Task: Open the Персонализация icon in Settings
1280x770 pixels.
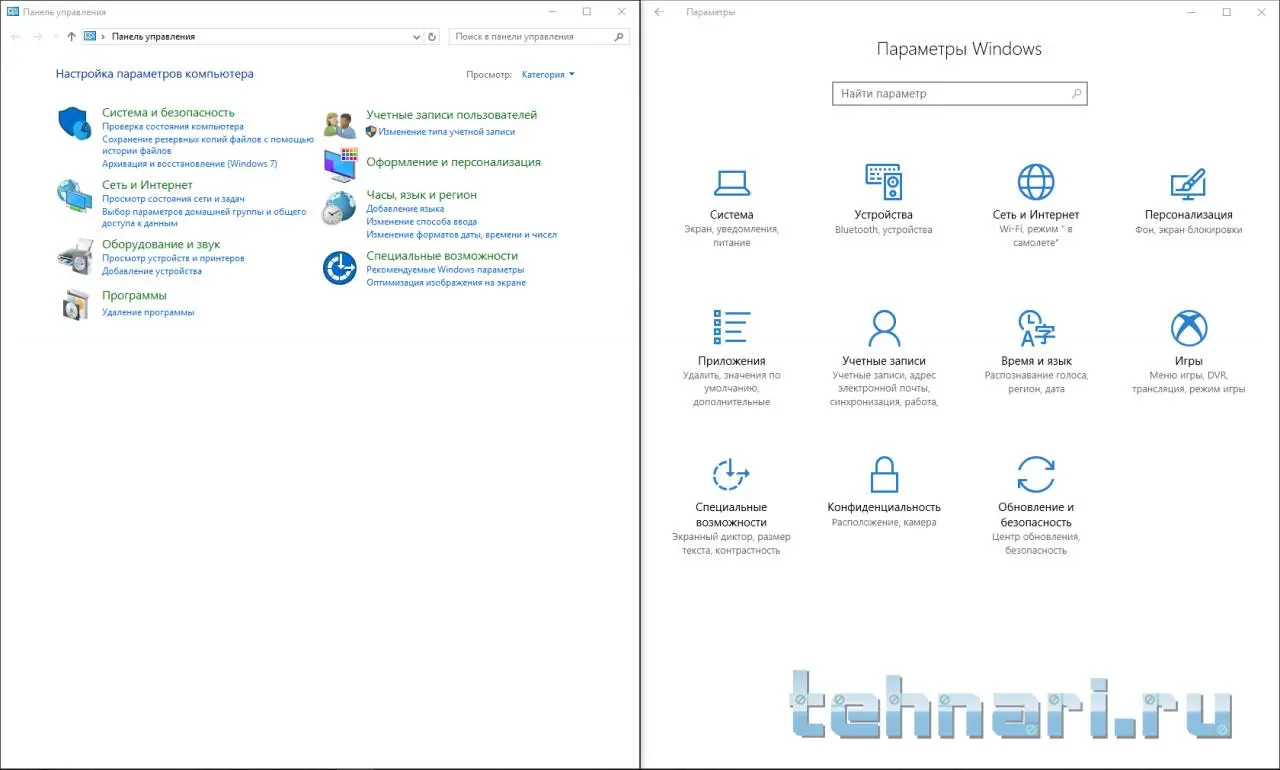Action: [x=1188, y=183]
